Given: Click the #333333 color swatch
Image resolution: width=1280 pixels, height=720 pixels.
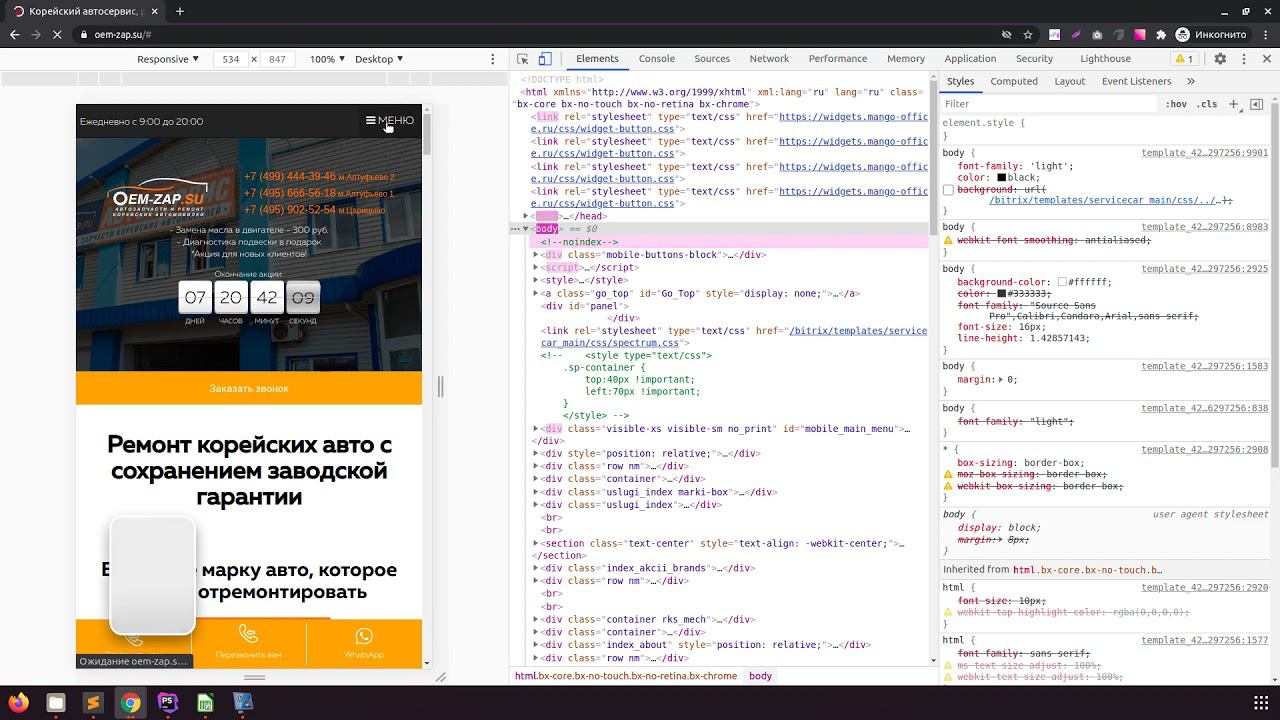Looking at the screenshot, I should coord(1001,294).
